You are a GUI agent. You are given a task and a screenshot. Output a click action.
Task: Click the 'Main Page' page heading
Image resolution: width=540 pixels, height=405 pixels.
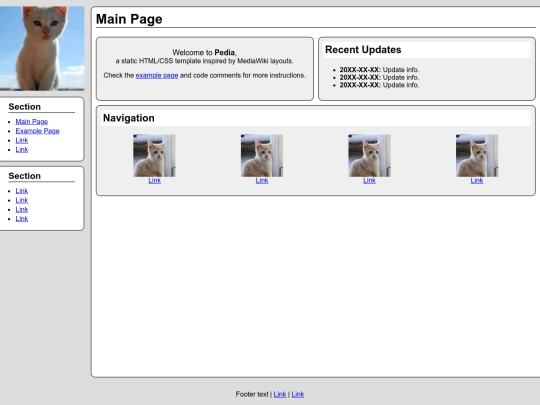(129, 19)
